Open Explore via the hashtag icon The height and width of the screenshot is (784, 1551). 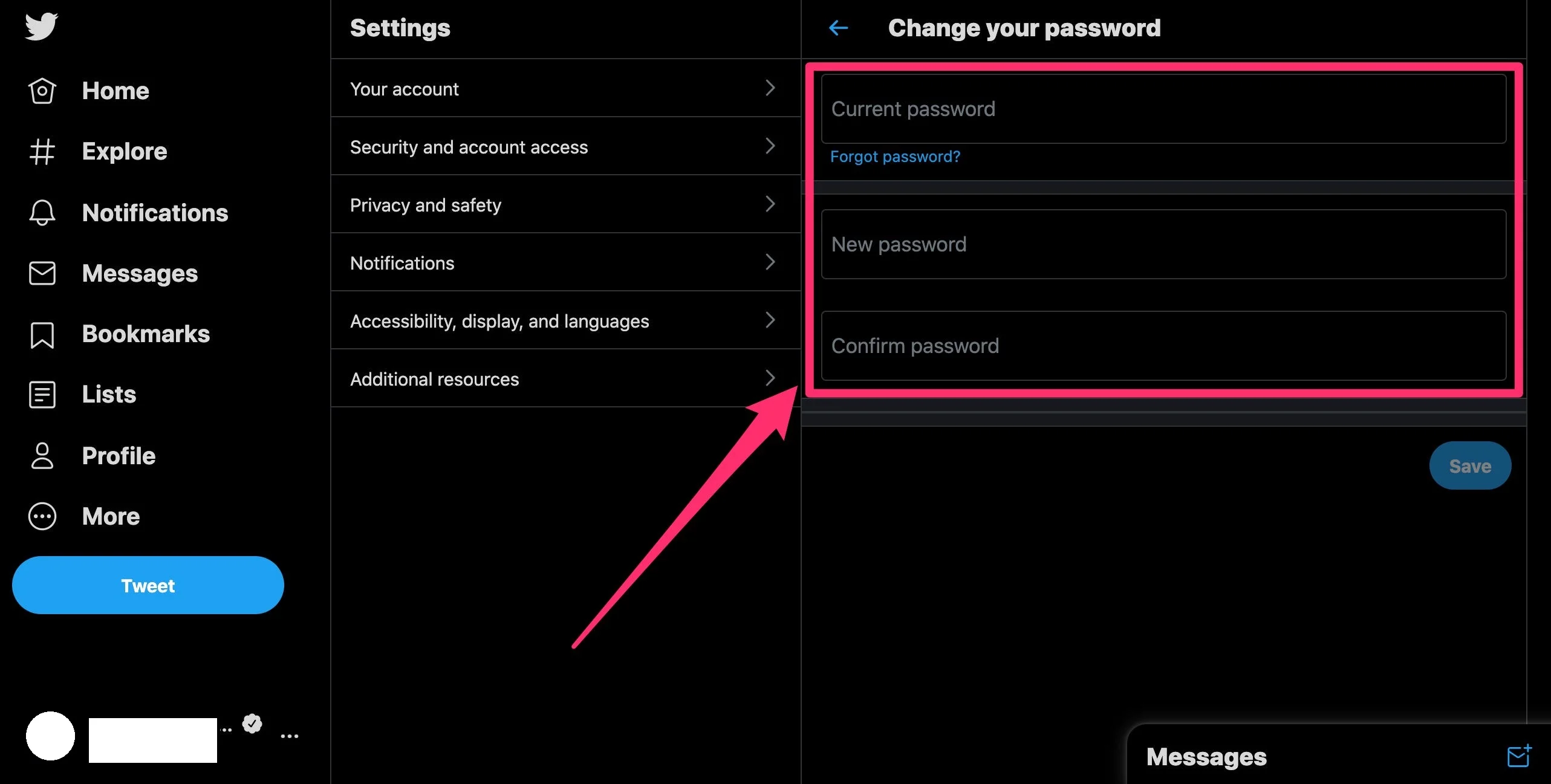(42, 152)
